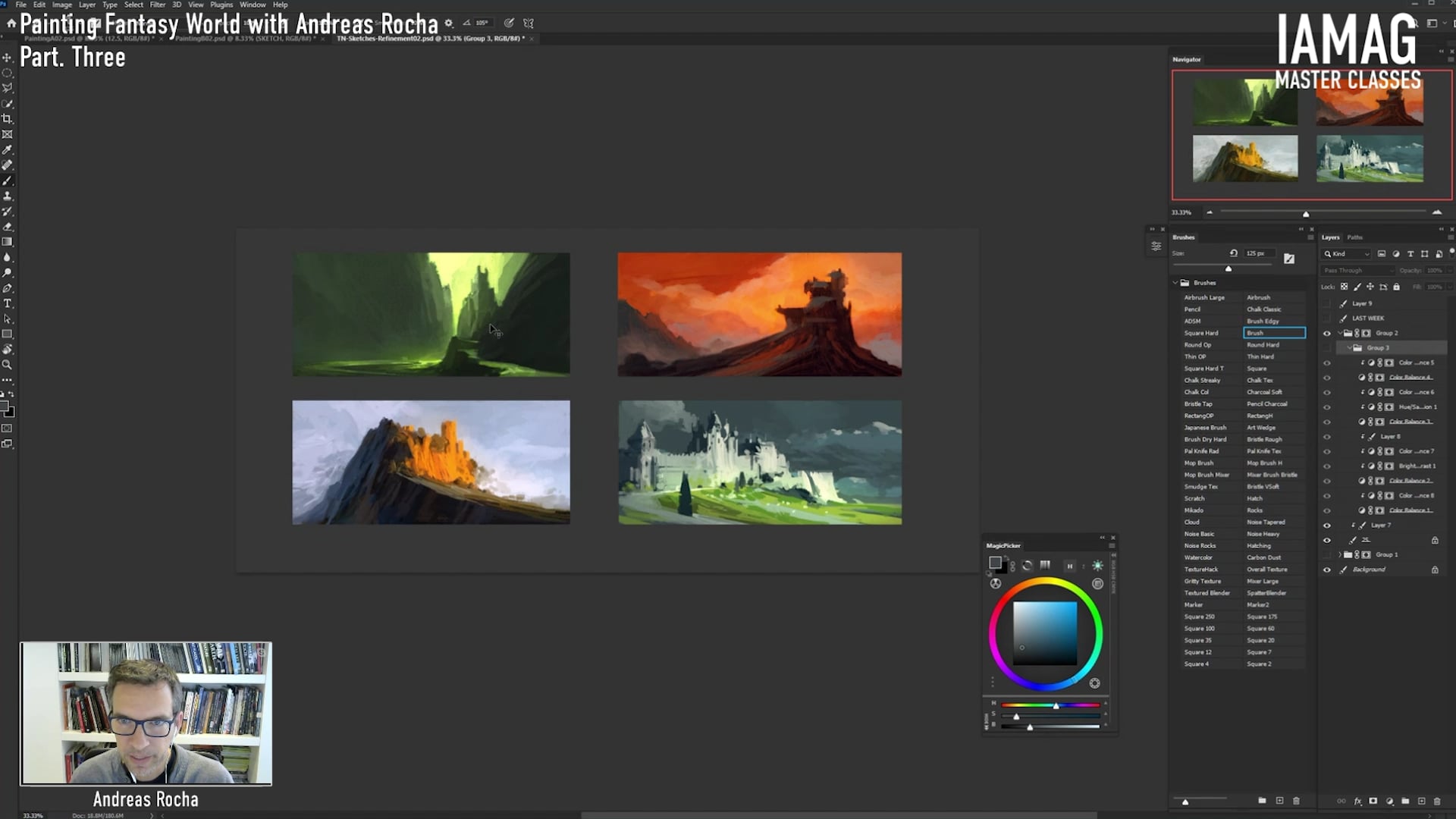This screenshot has width=1456, height=819.
Task: Select the Zoom tool in toolbar
Action: coord(8,365)
